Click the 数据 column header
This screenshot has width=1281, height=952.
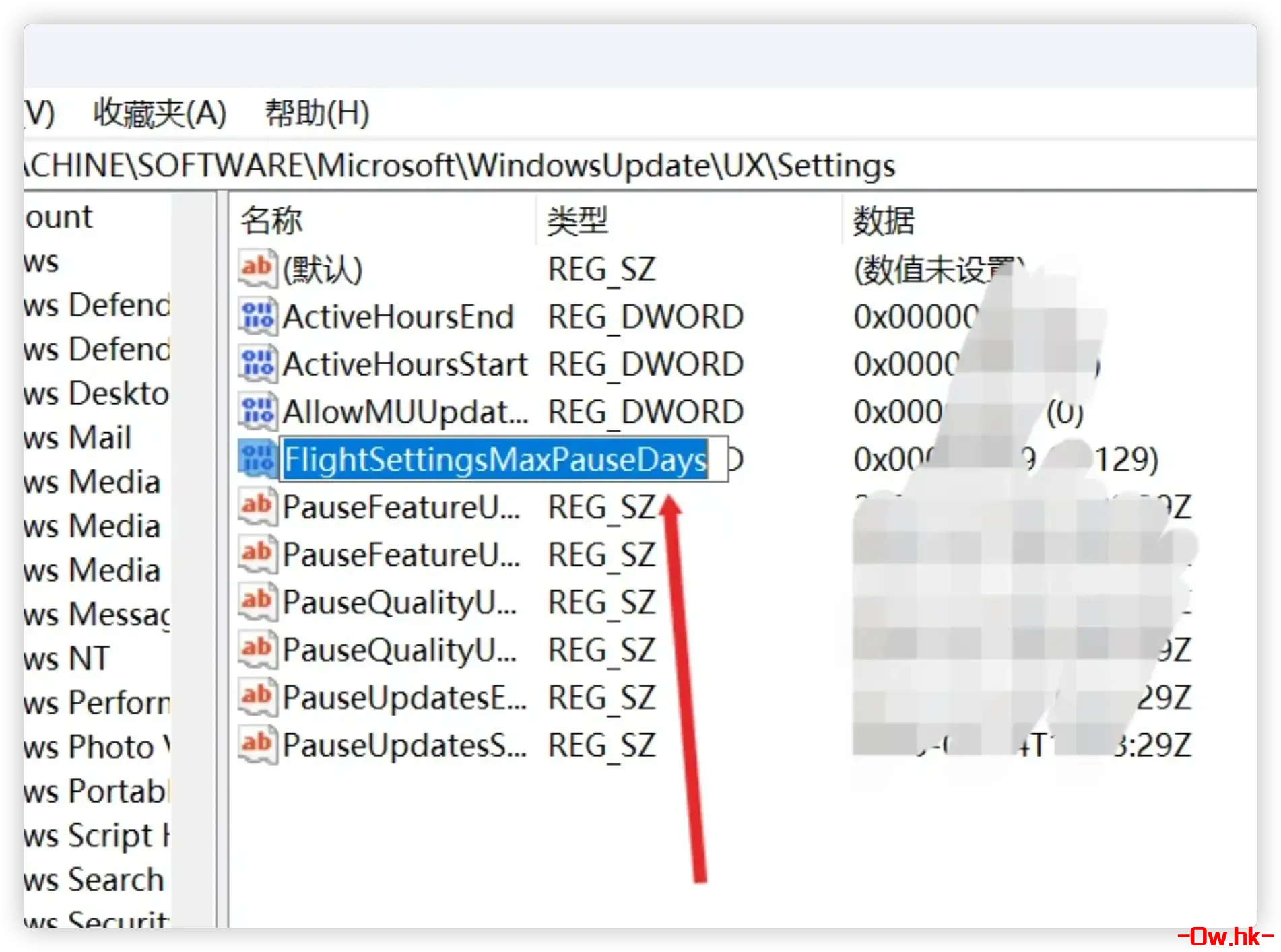pos(884,221)
